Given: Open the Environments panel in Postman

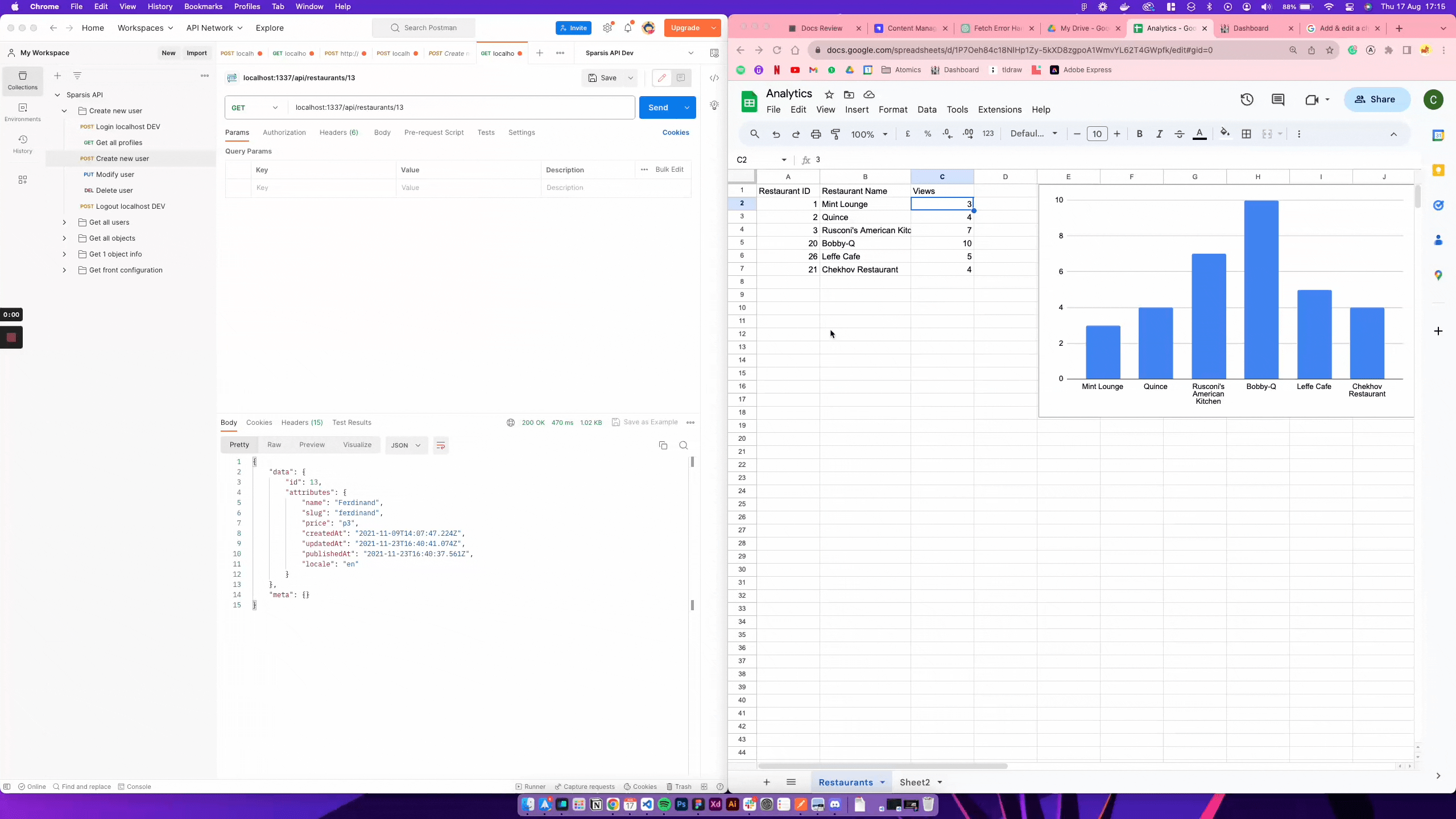Looking at the screenshot, I should tap(23, 112).
